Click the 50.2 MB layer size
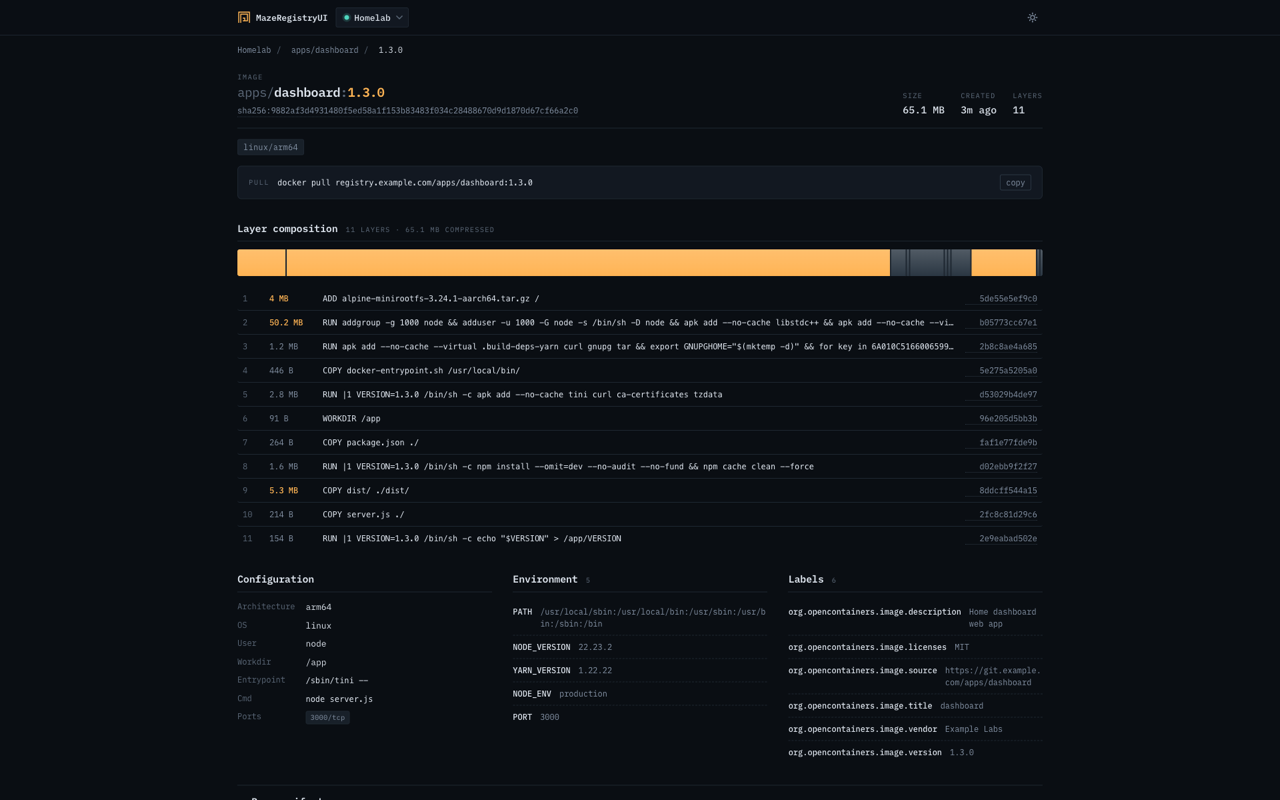This screenshot has height=800, width=1280. coord(286,323)
